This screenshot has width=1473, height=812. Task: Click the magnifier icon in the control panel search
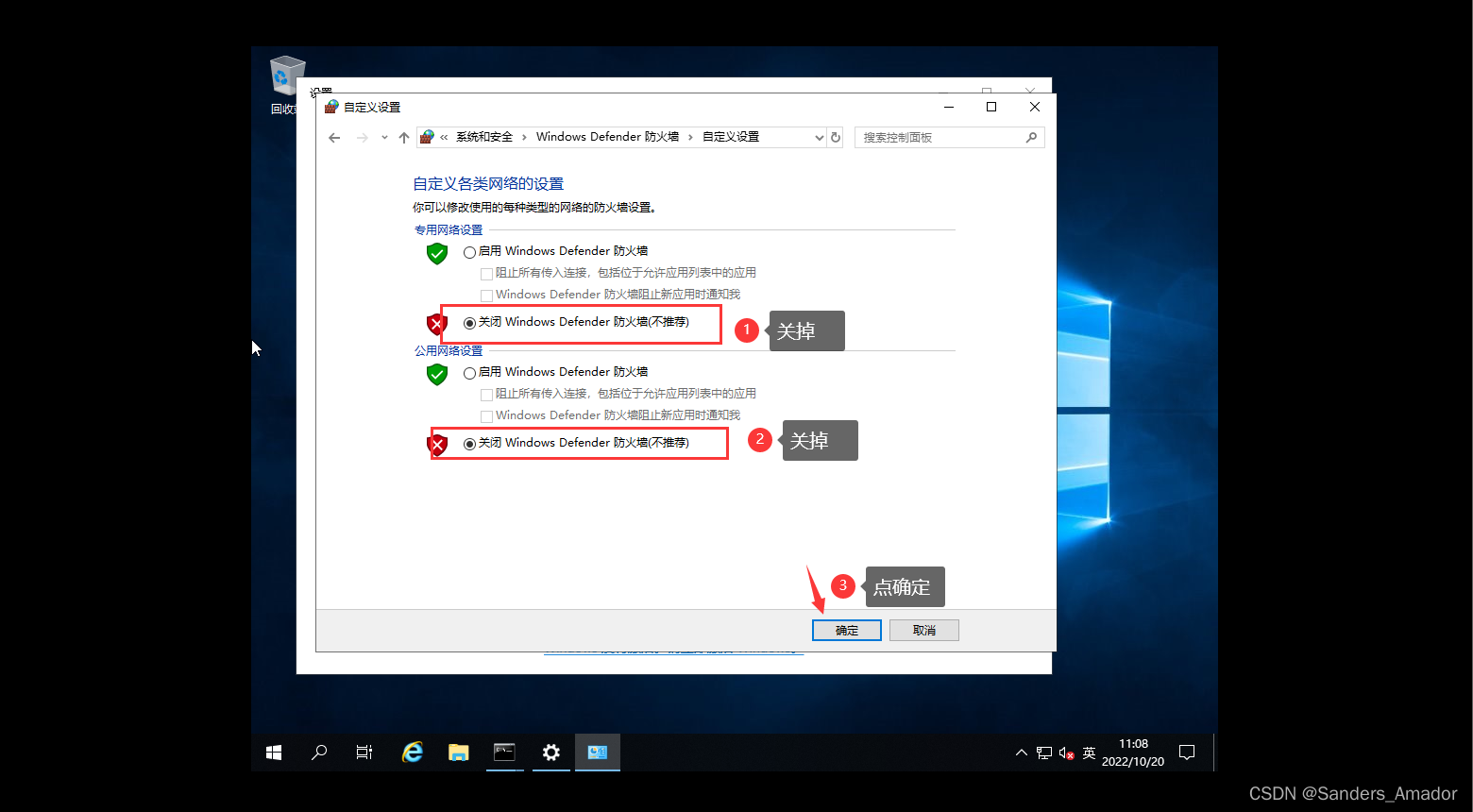[x=1032, y=137]
